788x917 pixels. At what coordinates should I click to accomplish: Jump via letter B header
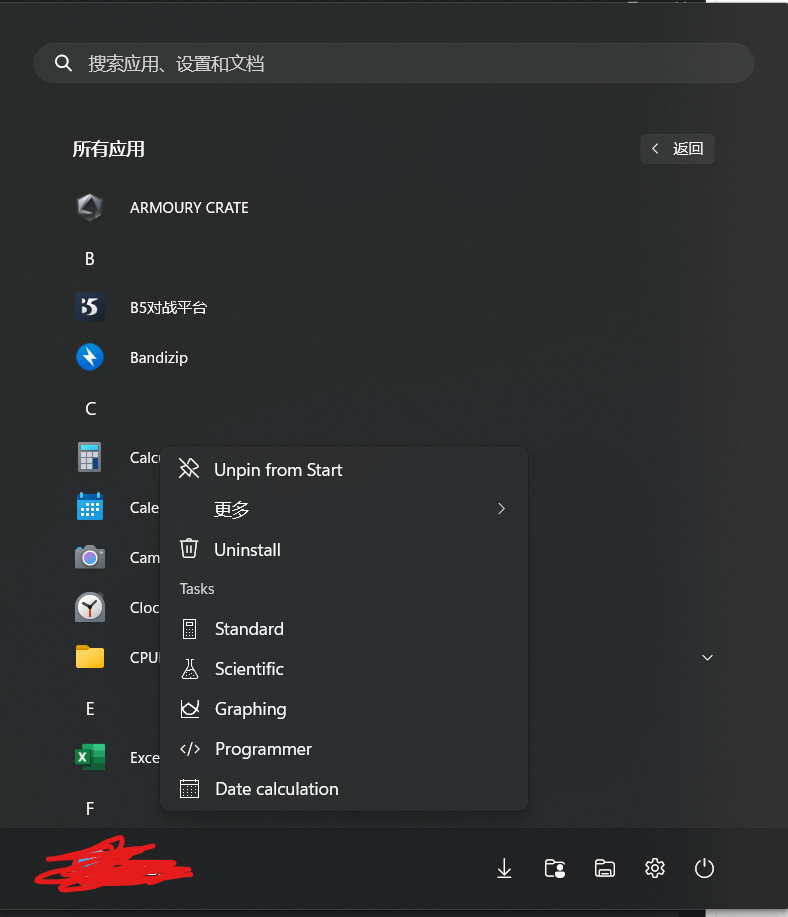(x=90, y=258)
